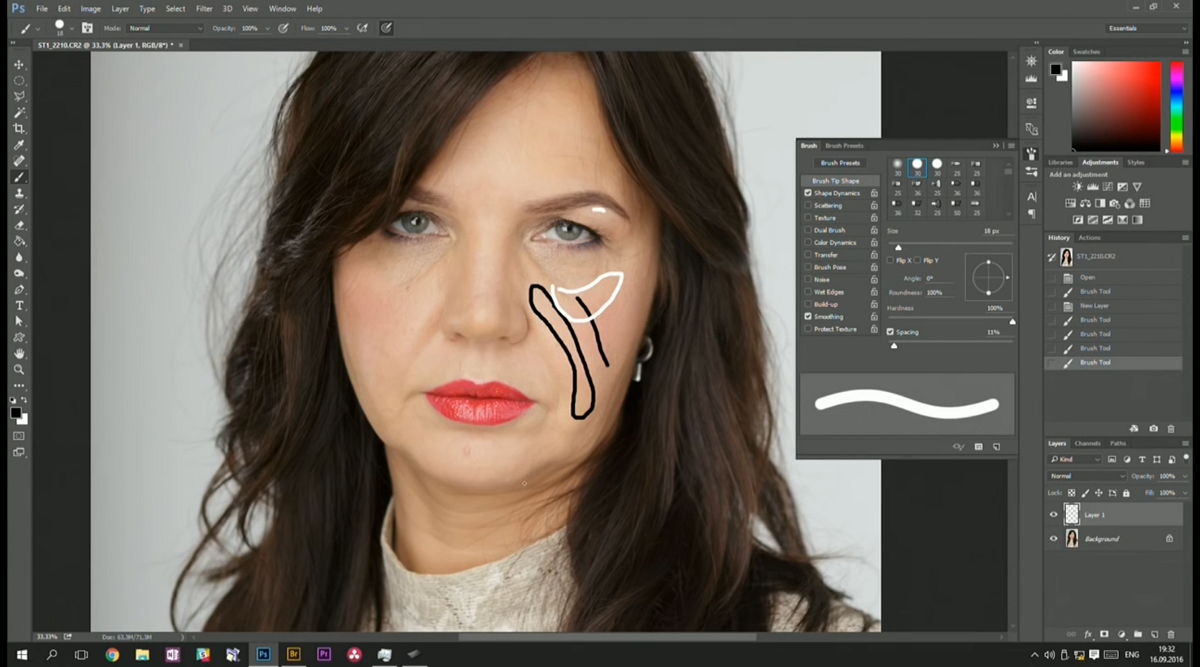Screen dimensions: 1200x667
Task: Create a new group folder icon
Action: click(x=1137, y=635)
